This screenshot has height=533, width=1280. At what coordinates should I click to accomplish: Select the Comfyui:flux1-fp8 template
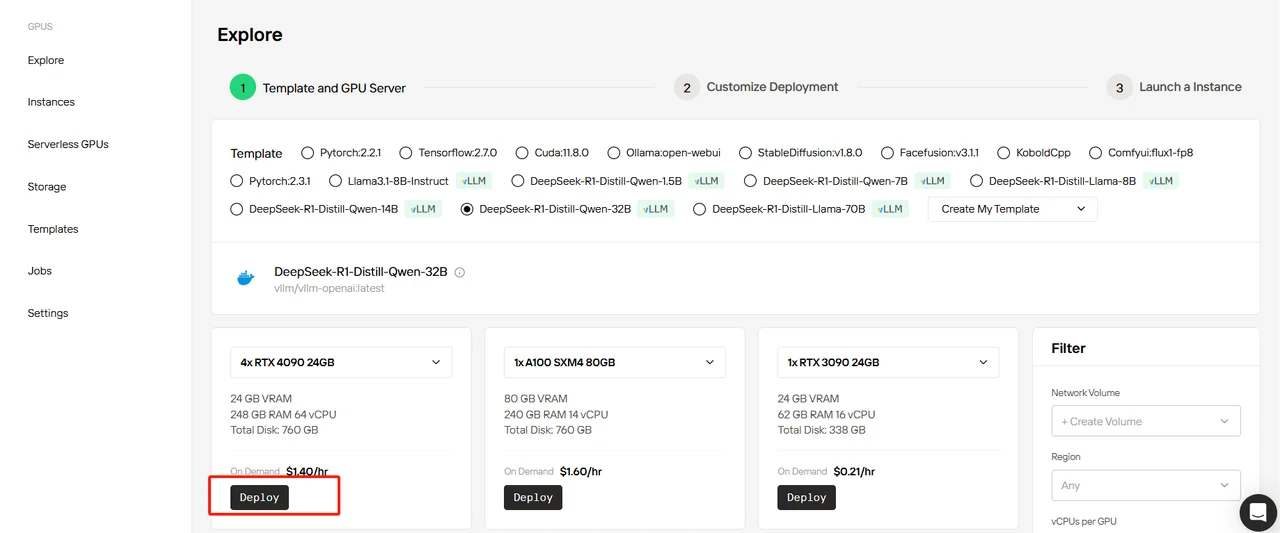1095,153
